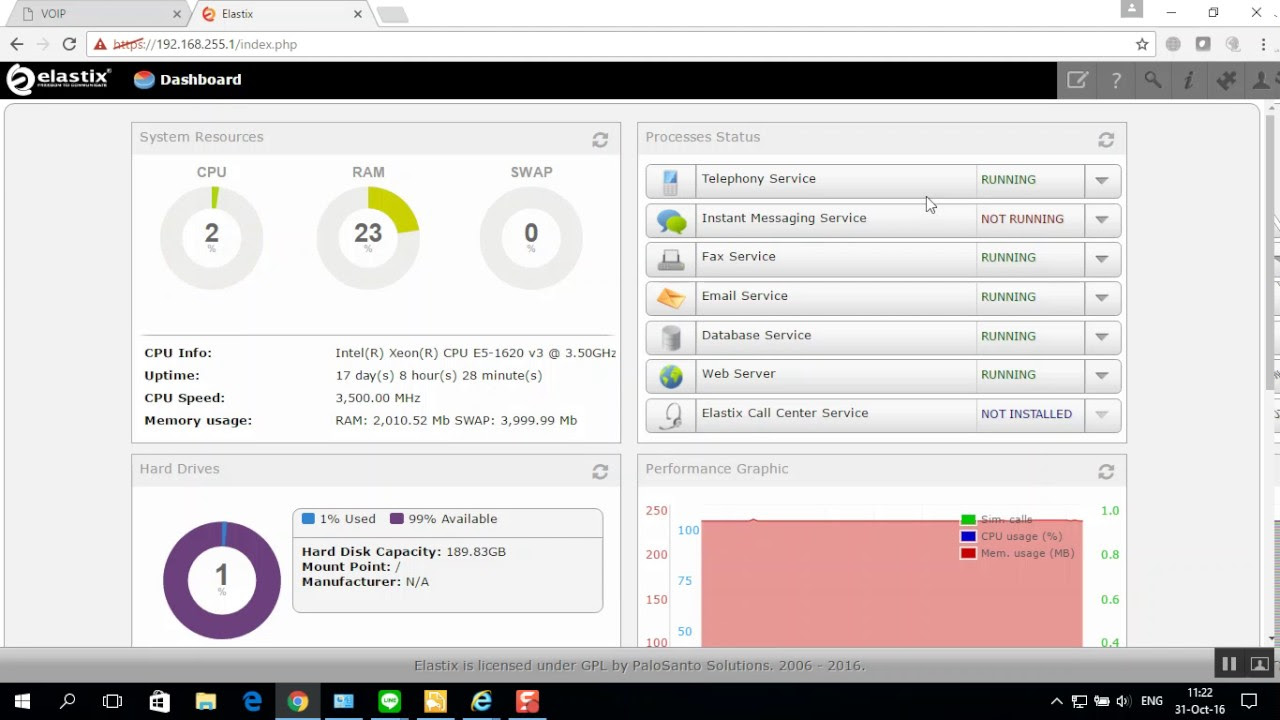Click the address bar URL field
1280x720 pixels.
[620, 44]
